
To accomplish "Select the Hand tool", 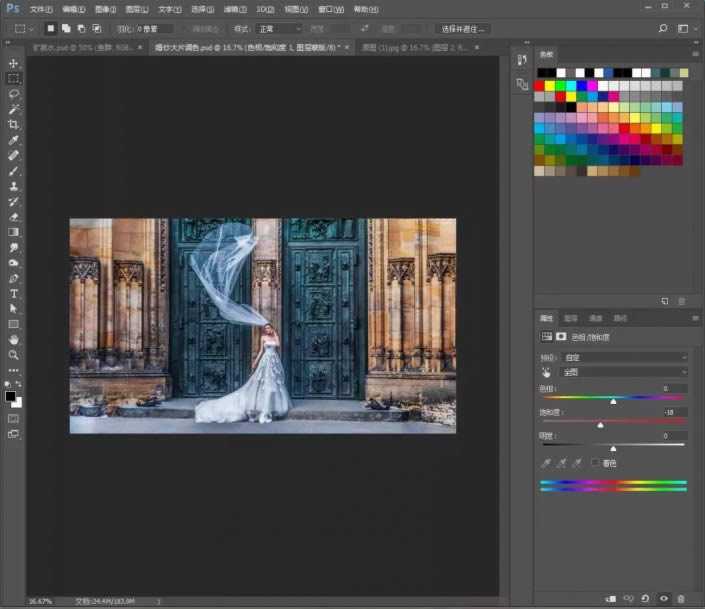I will coord(14,340).
